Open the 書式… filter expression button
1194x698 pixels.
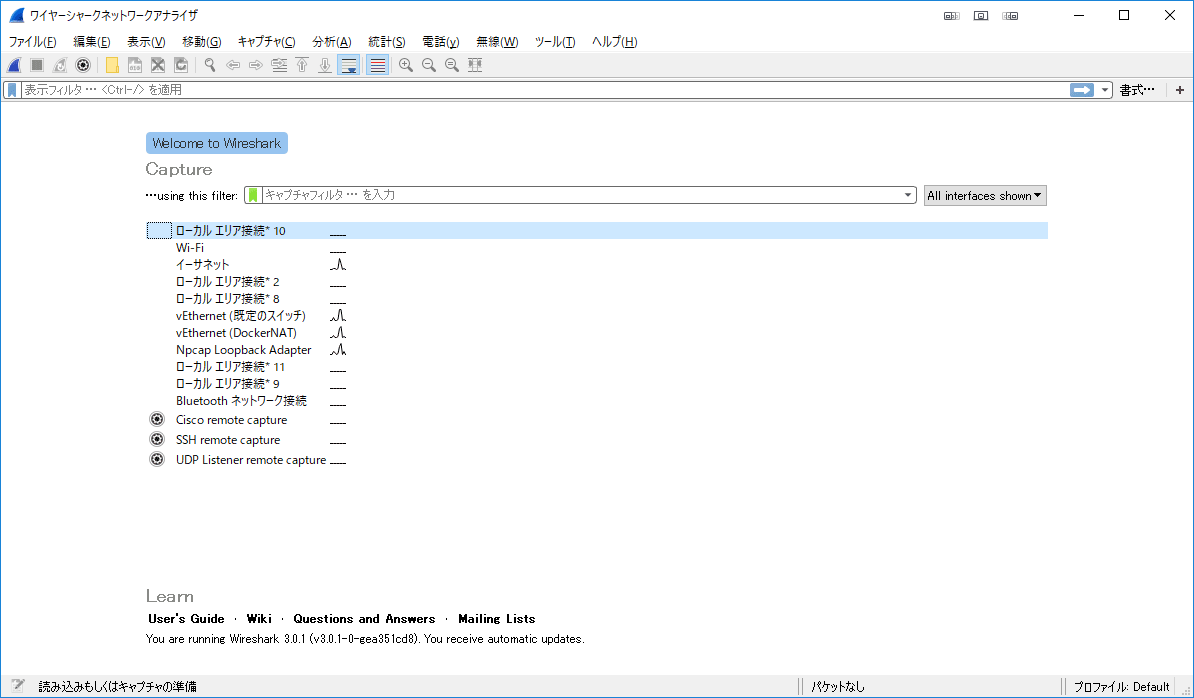1137,90
